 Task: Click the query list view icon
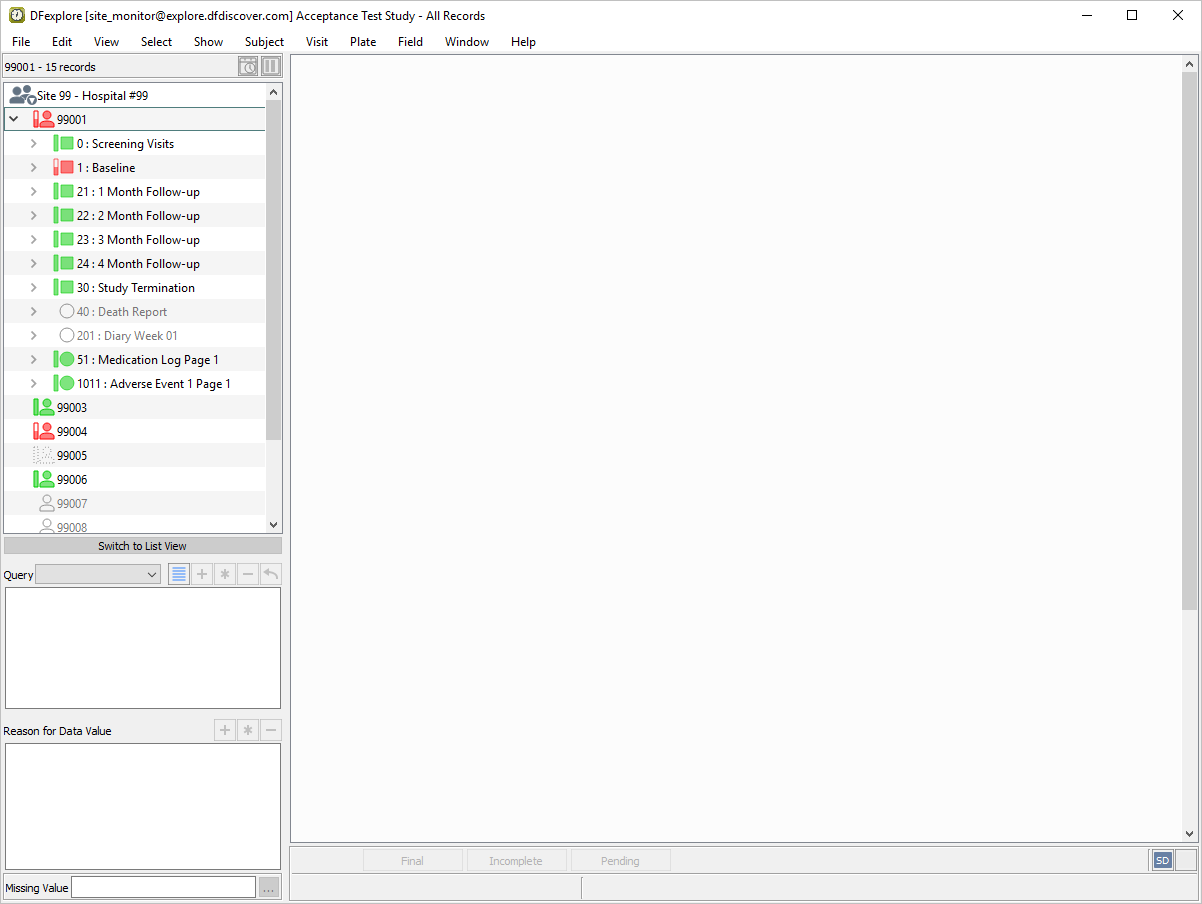tap(179, 574)
